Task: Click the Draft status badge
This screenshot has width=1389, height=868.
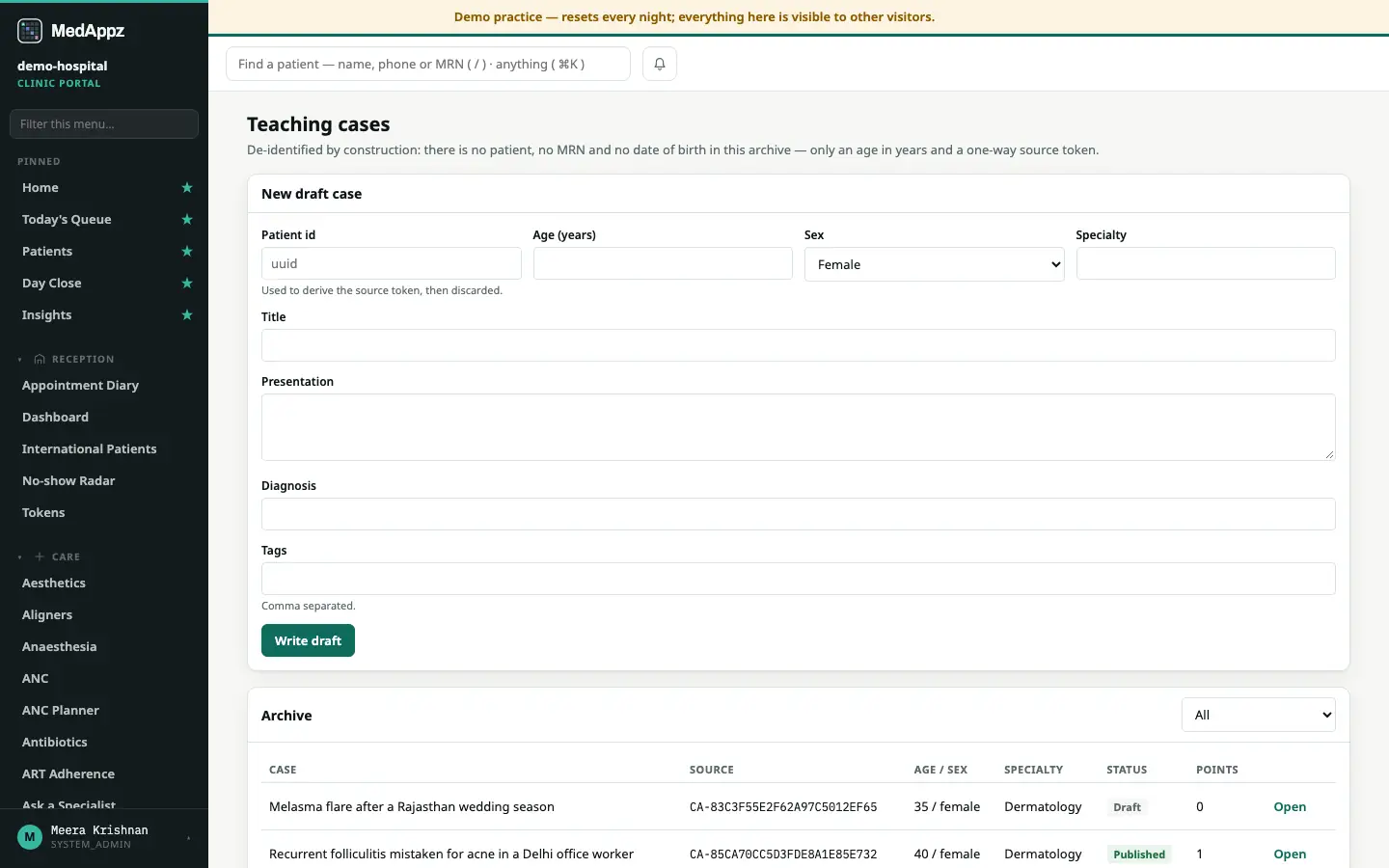Action: coord(1127,807)
